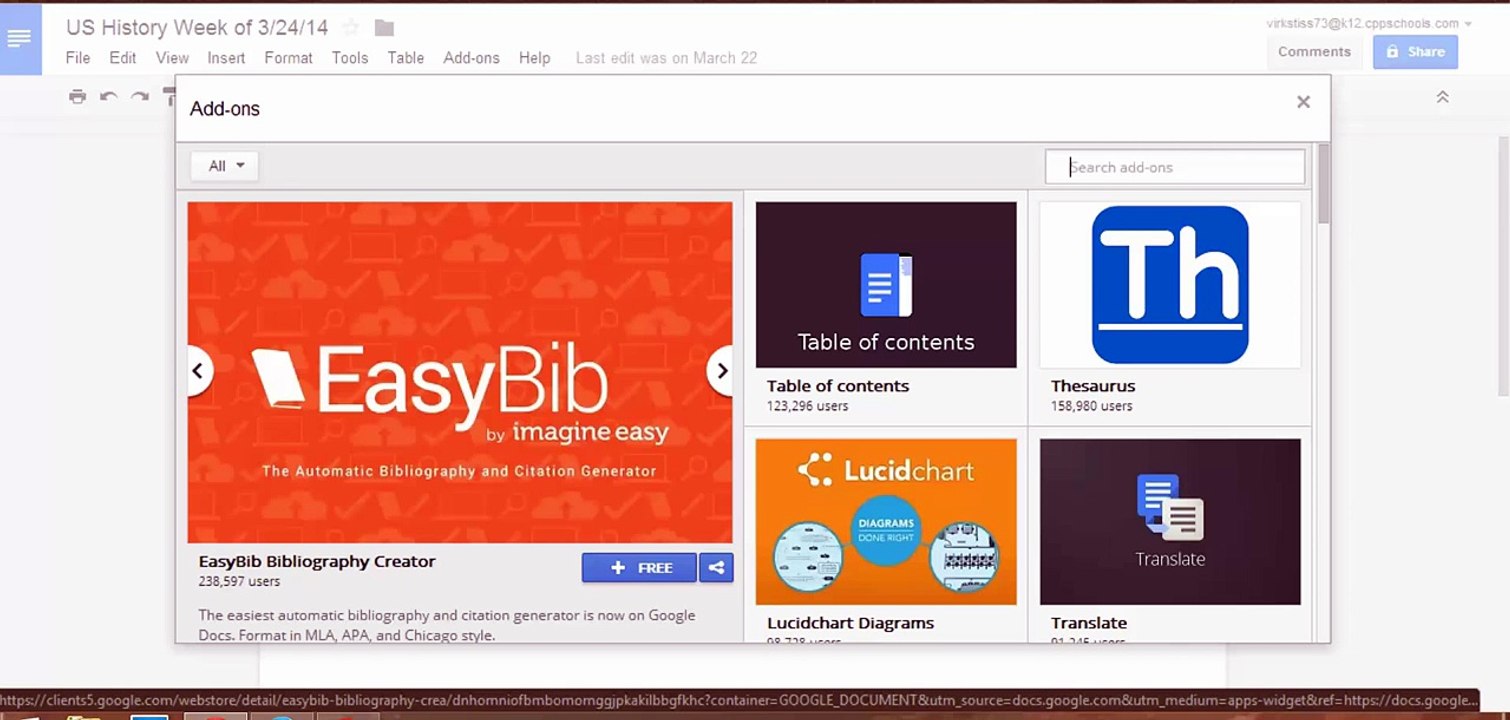
Task: Open the Help menu
Action: [535, 58]
